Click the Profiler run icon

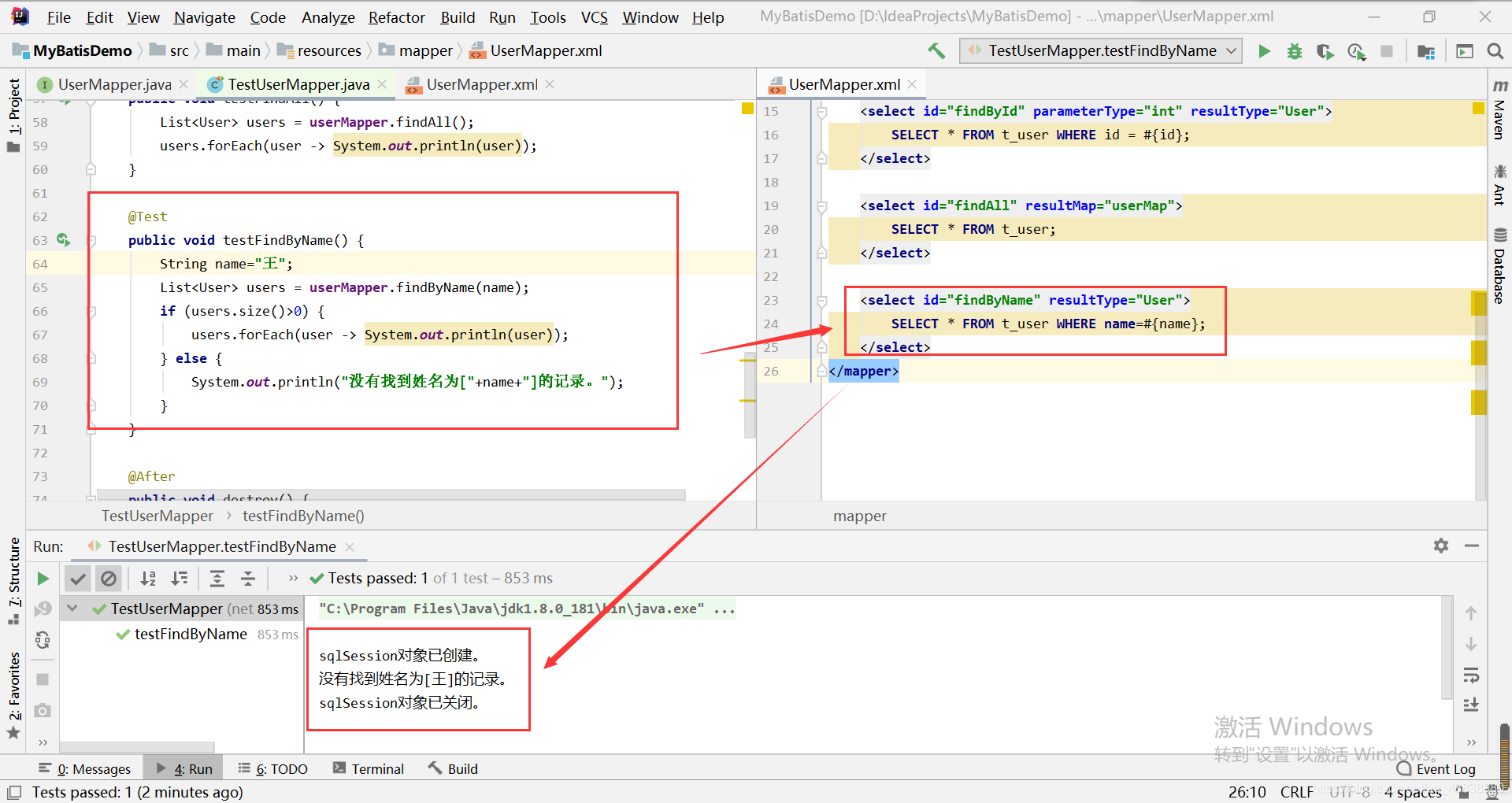pyautogui.click(x=1356, y=51)
